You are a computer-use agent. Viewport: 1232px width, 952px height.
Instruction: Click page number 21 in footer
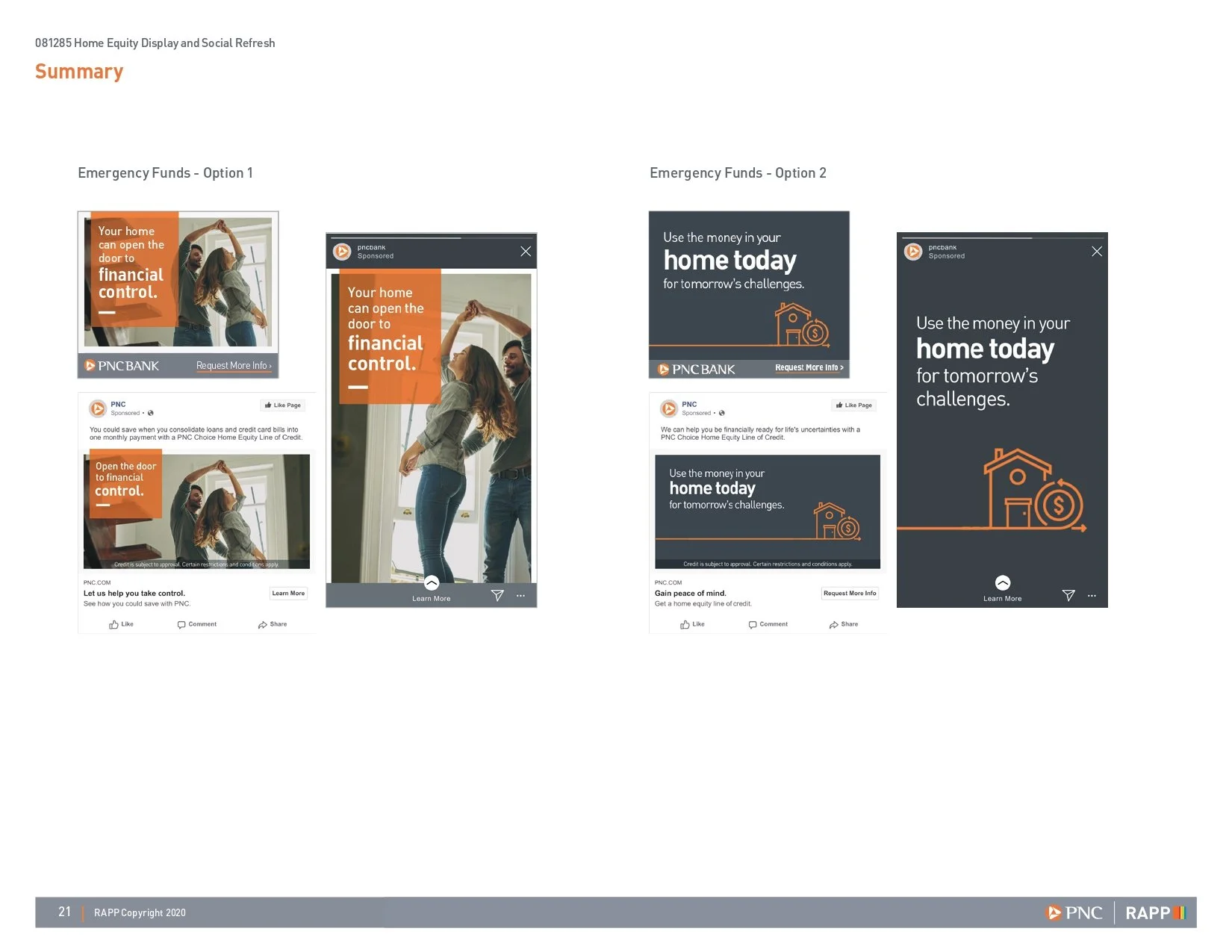(x=65, y=912)
